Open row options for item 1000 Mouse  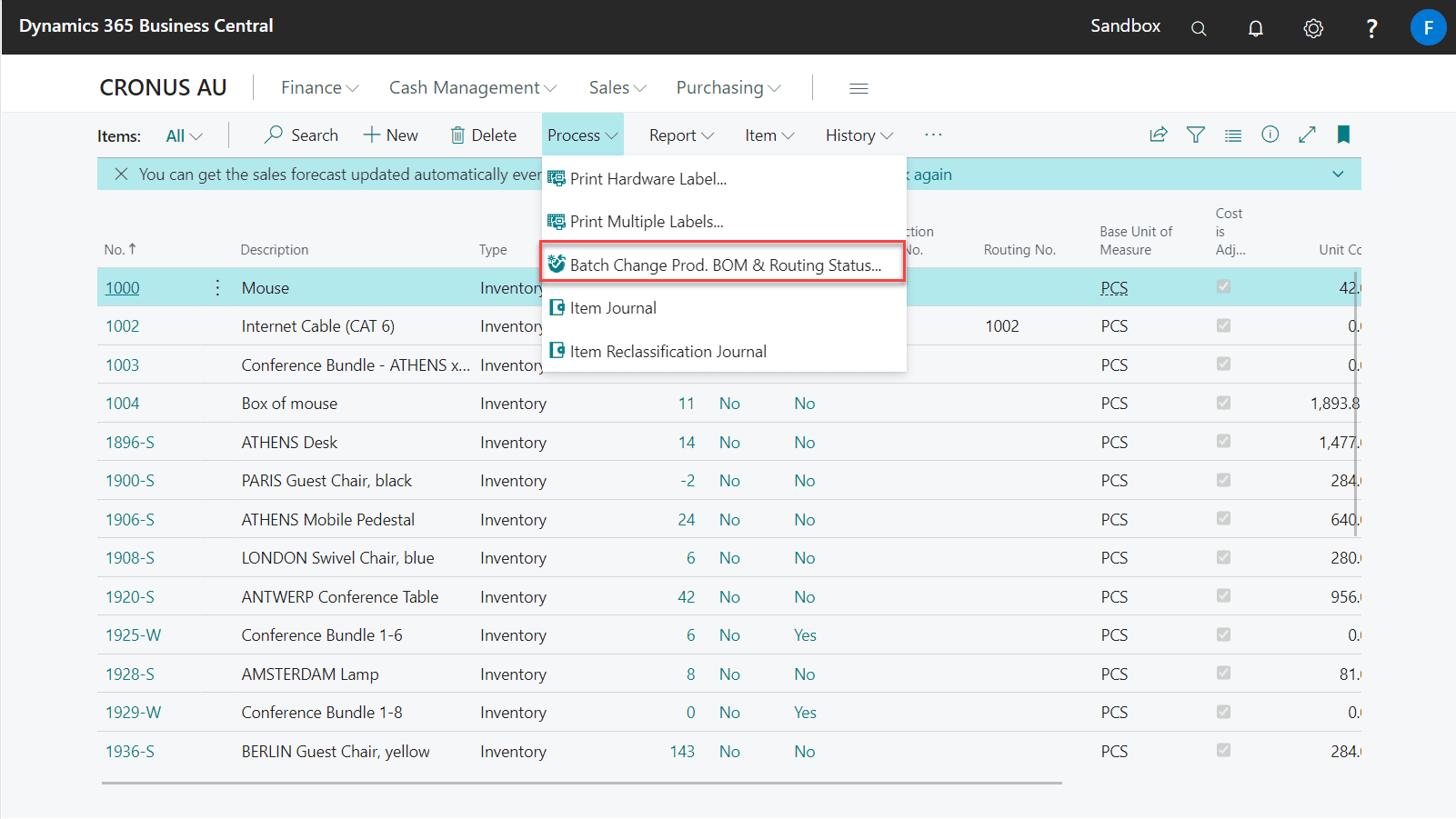[217, 288]
